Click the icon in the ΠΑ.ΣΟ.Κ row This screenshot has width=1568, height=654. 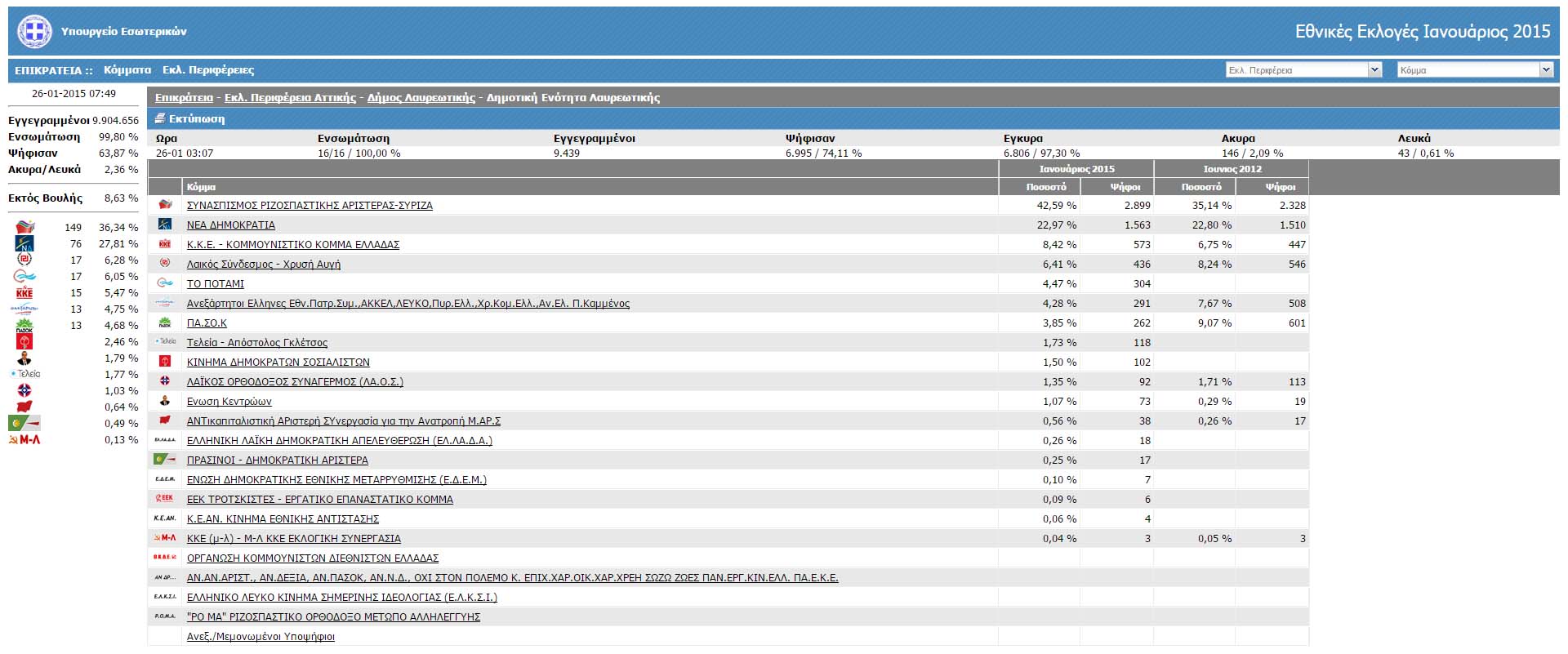point(165,323)
